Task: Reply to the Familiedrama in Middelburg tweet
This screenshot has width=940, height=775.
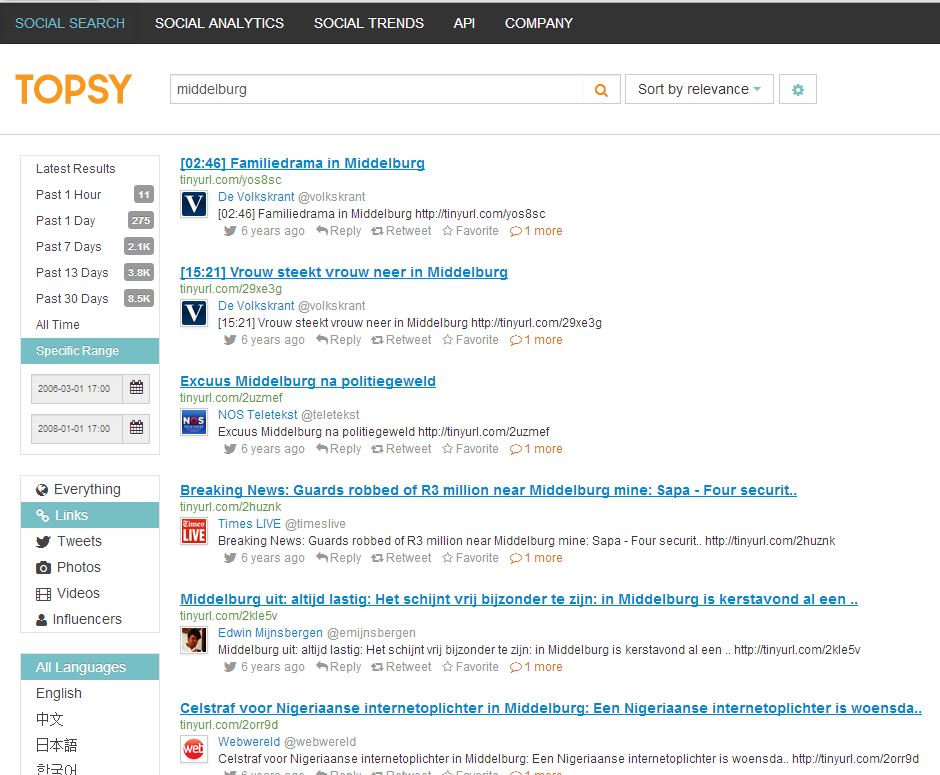Action: click(x=339, y=231)
